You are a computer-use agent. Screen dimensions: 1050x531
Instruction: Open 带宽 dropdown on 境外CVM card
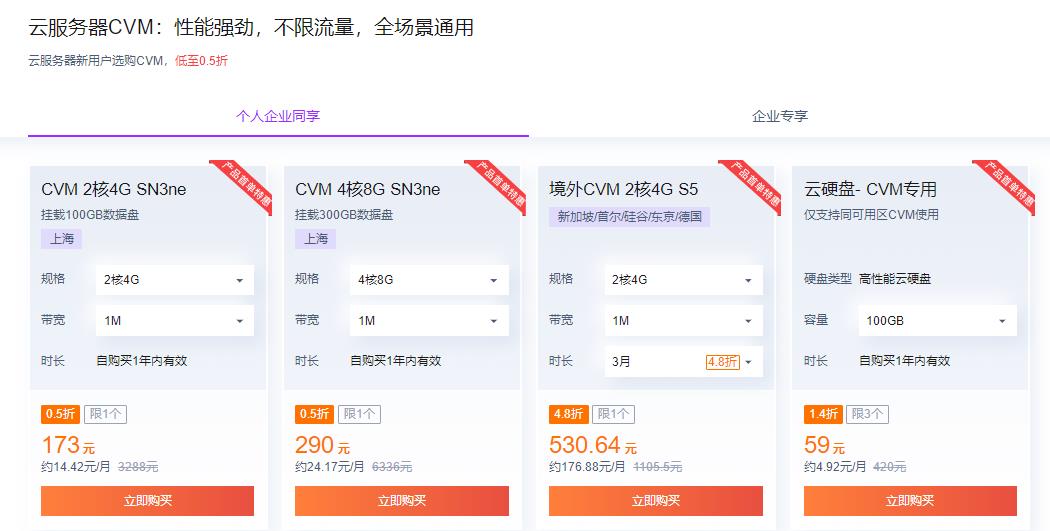(684, 321)
